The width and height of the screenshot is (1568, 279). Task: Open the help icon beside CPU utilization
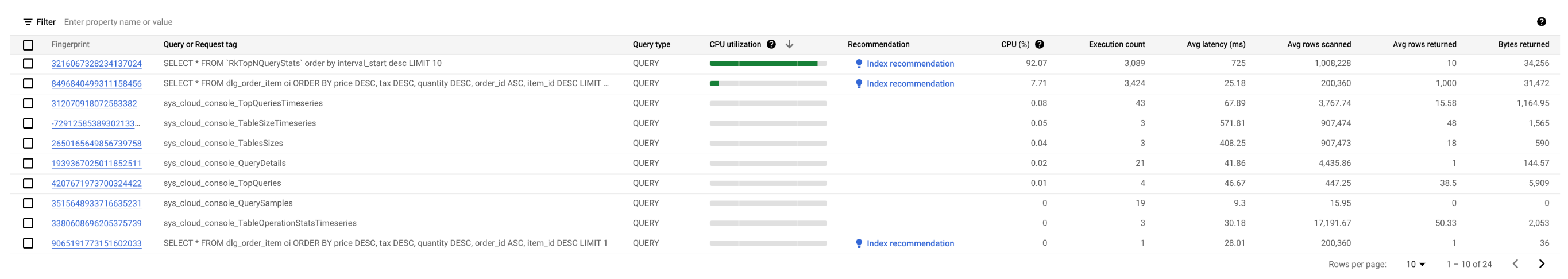pyautogui.click(x=771, y=44)
